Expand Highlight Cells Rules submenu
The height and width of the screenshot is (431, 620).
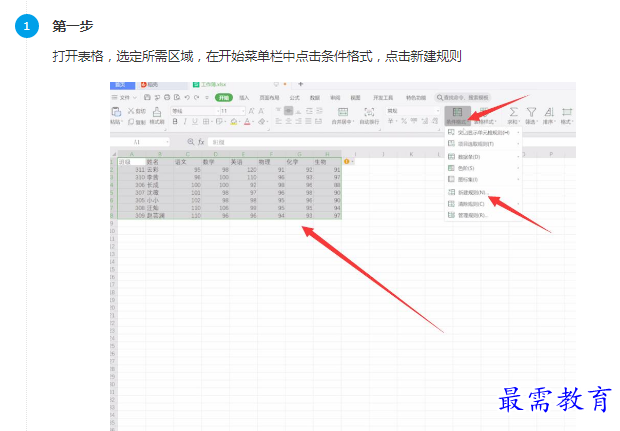483,133
